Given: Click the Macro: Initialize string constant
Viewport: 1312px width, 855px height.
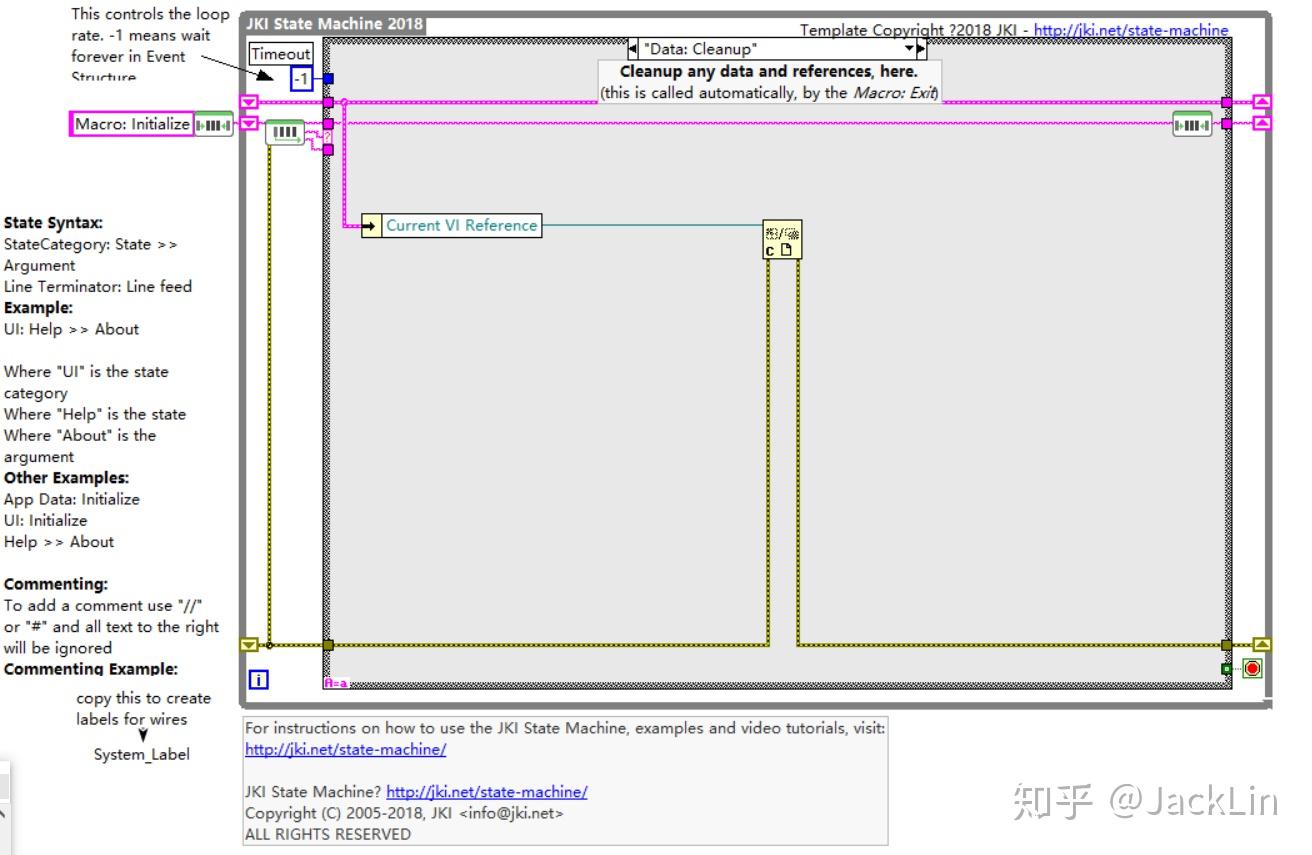Looking at the screenshot, I should click(133, 123).
